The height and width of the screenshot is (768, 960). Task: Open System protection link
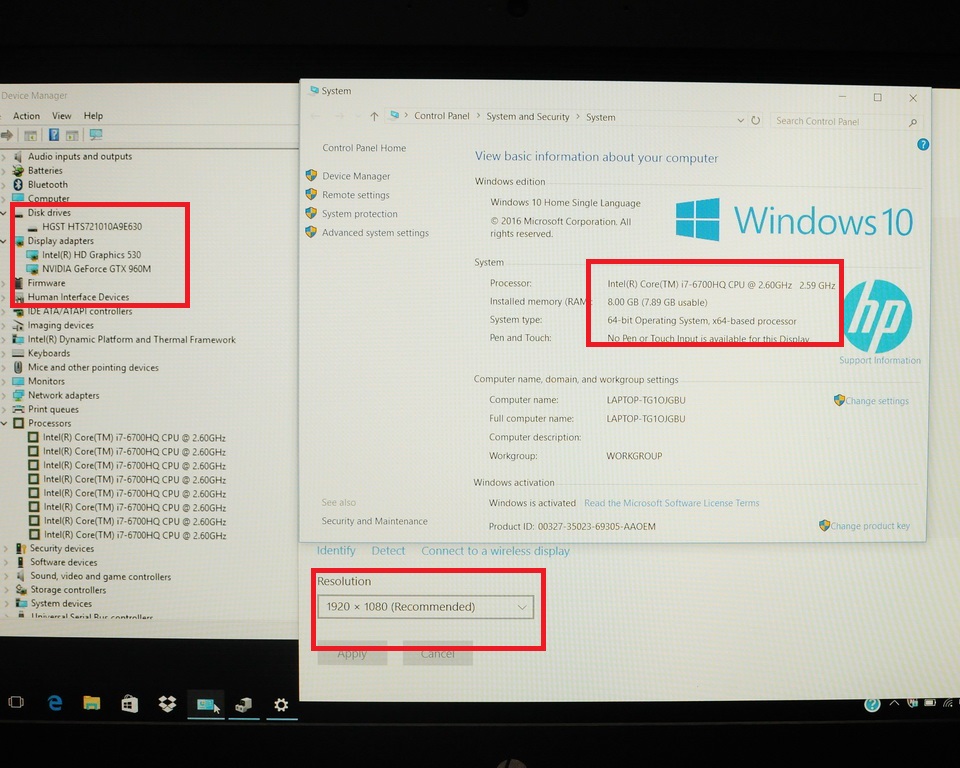(360, 214)
